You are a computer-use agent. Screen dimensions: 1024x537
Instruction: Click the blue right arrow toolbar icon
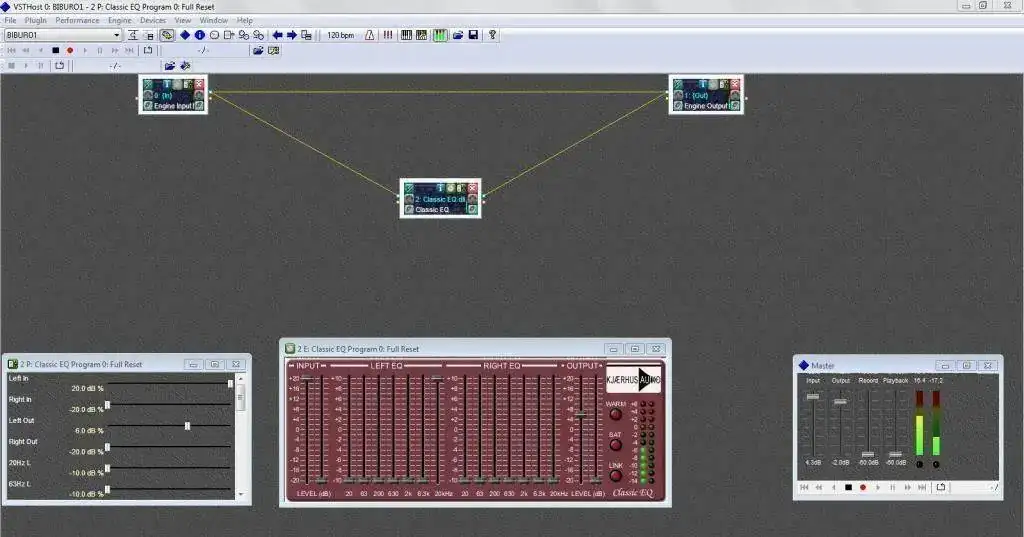pyautogui.click(x=292, y=35)
